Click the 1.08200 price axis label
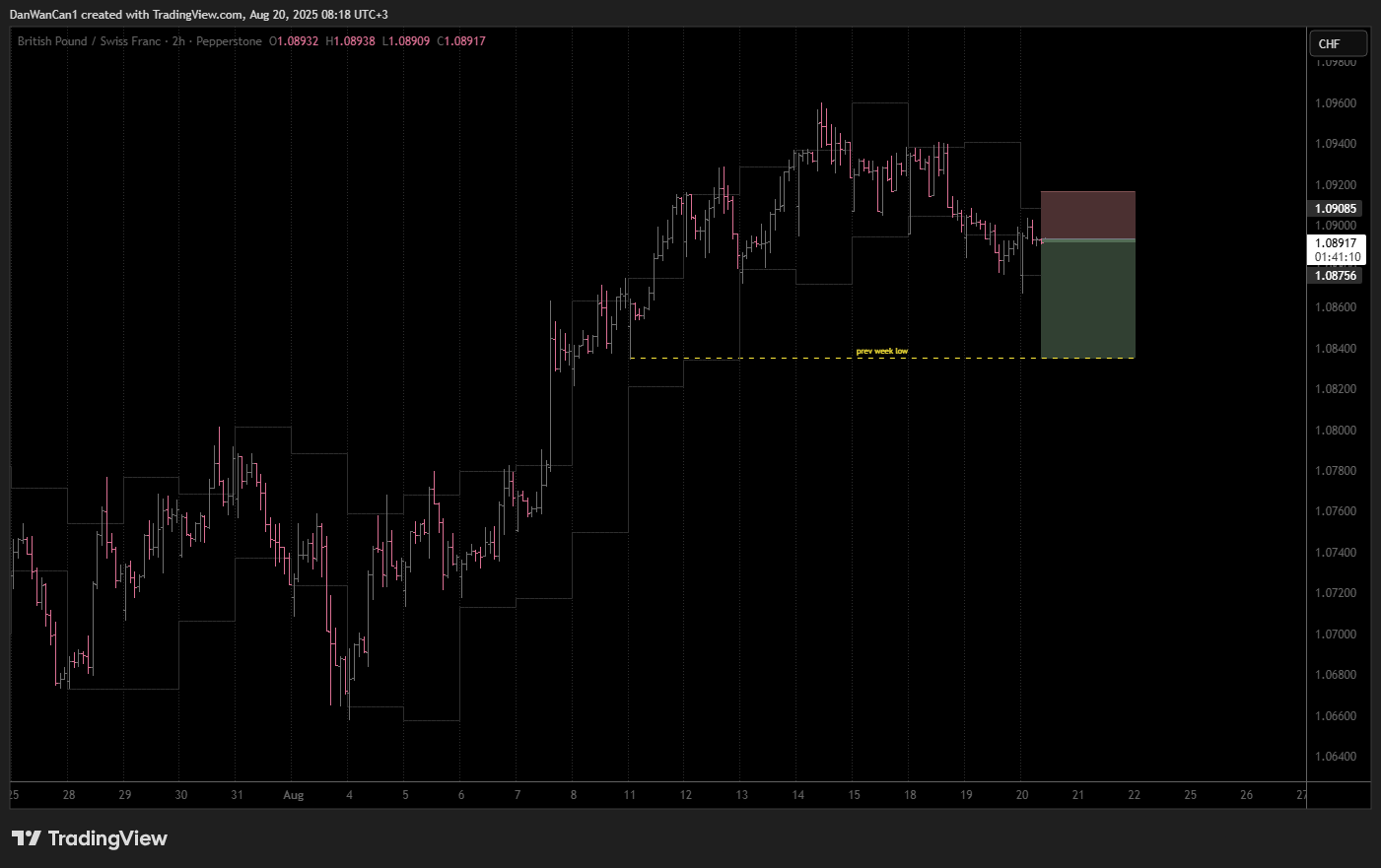Screen dimensions: 1381x868 (x=1336, y=389)
